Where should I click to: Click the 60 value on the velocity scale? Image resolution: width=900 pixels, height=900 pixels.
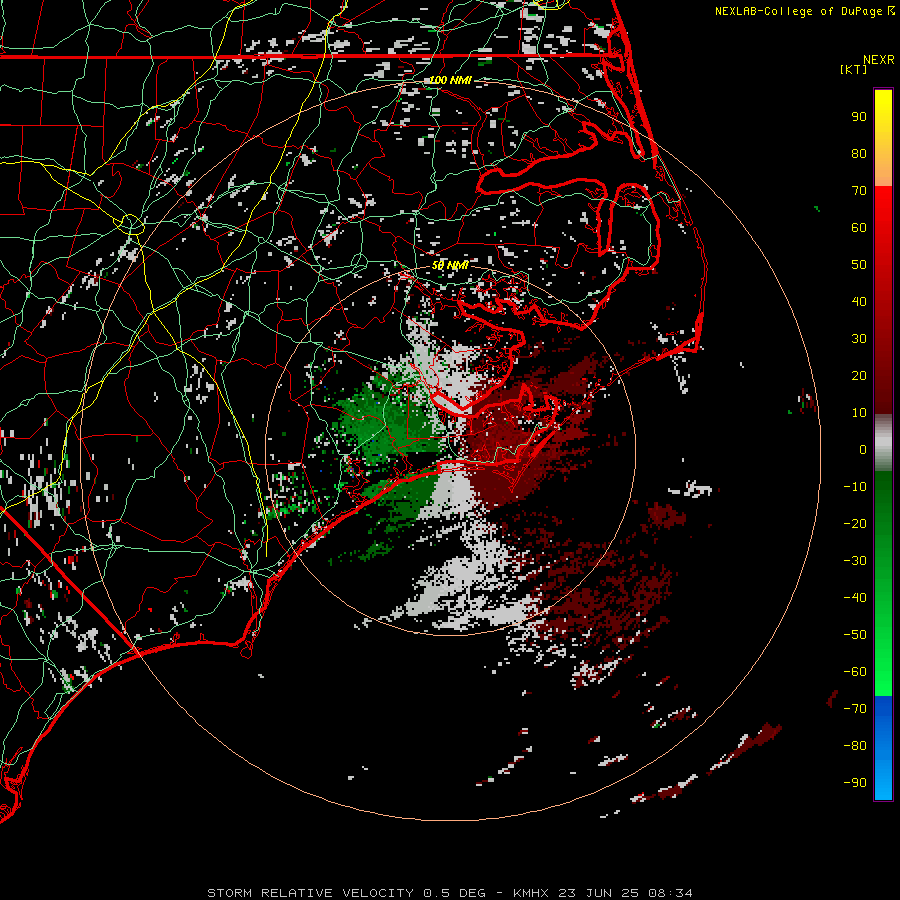pyautogui.click(x=859, y=228)
